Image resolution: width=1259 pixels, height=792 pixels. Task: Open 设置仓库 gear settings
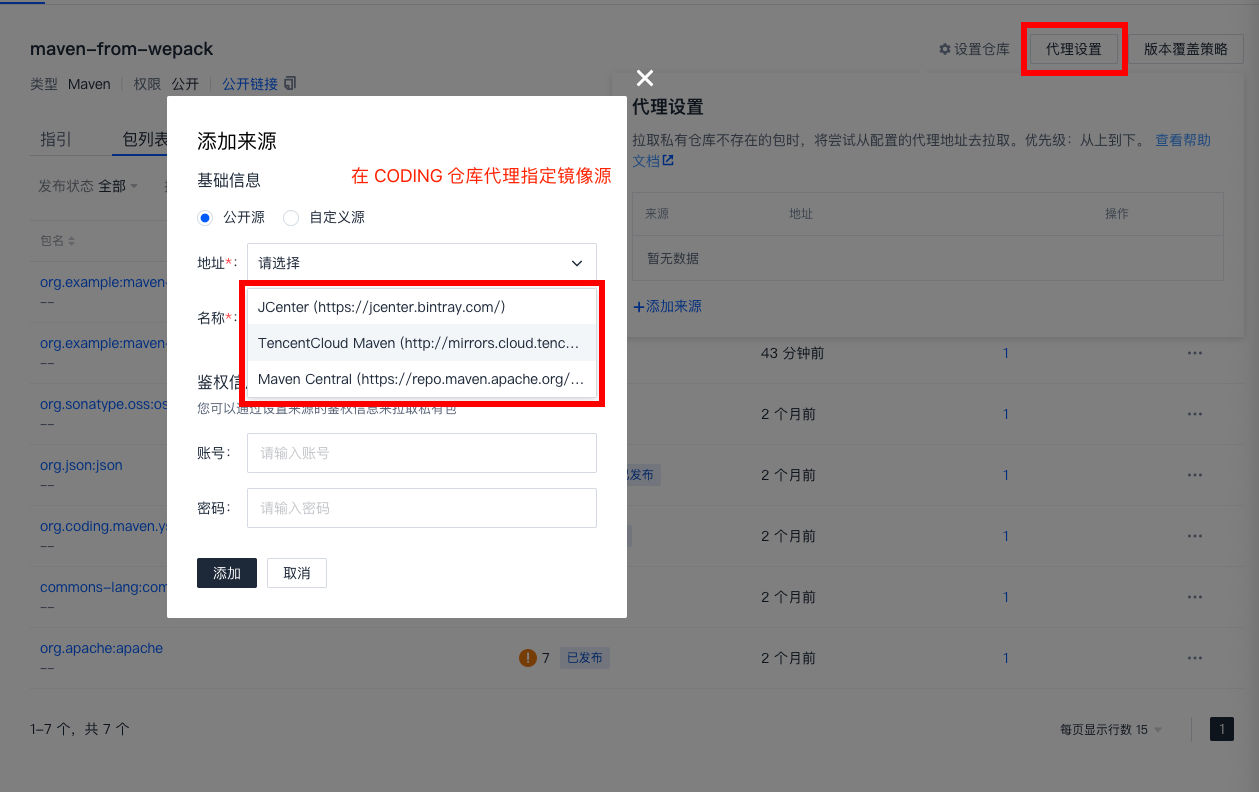coord(974,49)
